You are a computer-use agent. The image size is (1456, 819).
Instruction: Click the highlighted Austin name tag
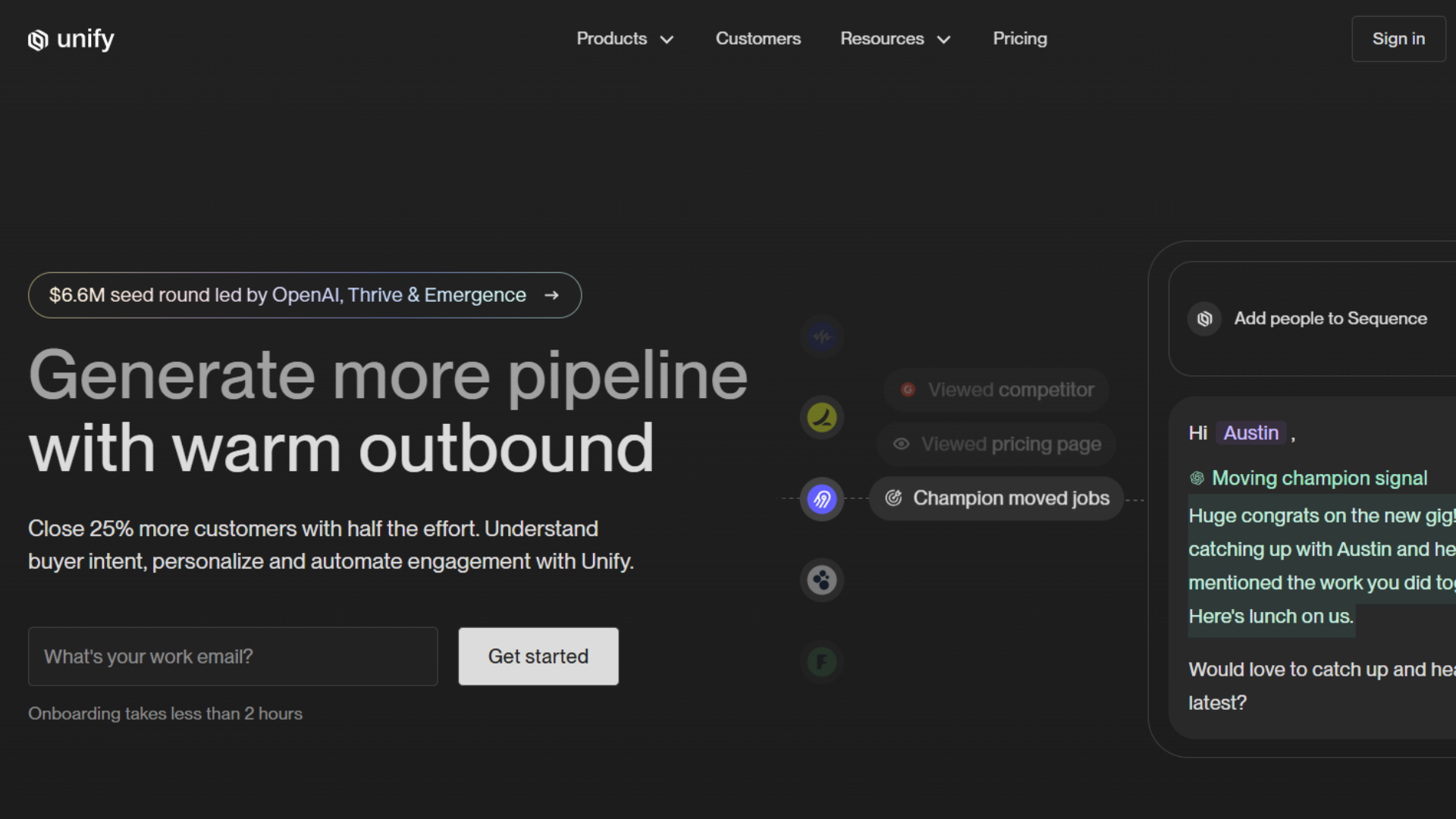tap(1250, 433)
